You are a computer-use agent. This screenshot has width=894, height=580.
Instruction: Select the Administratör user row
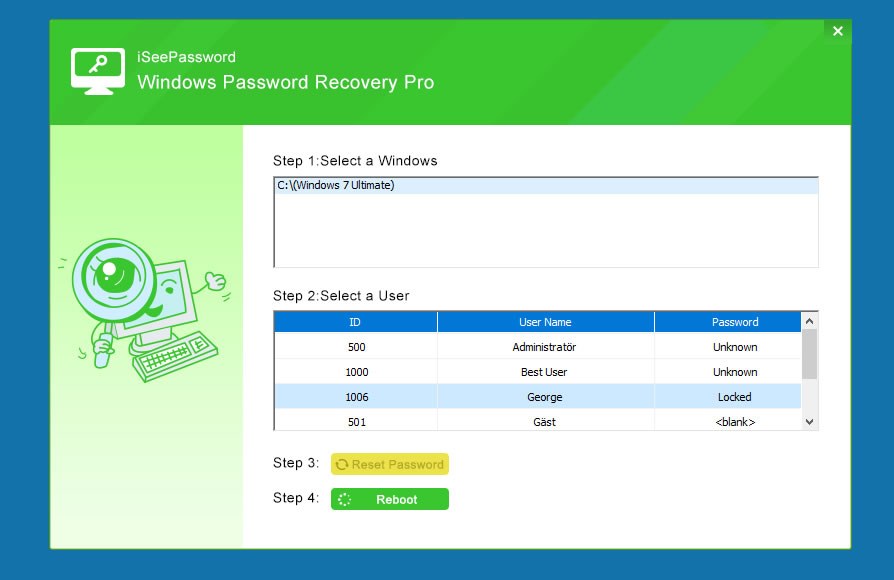pyautogui.click(x=545, y=347)
